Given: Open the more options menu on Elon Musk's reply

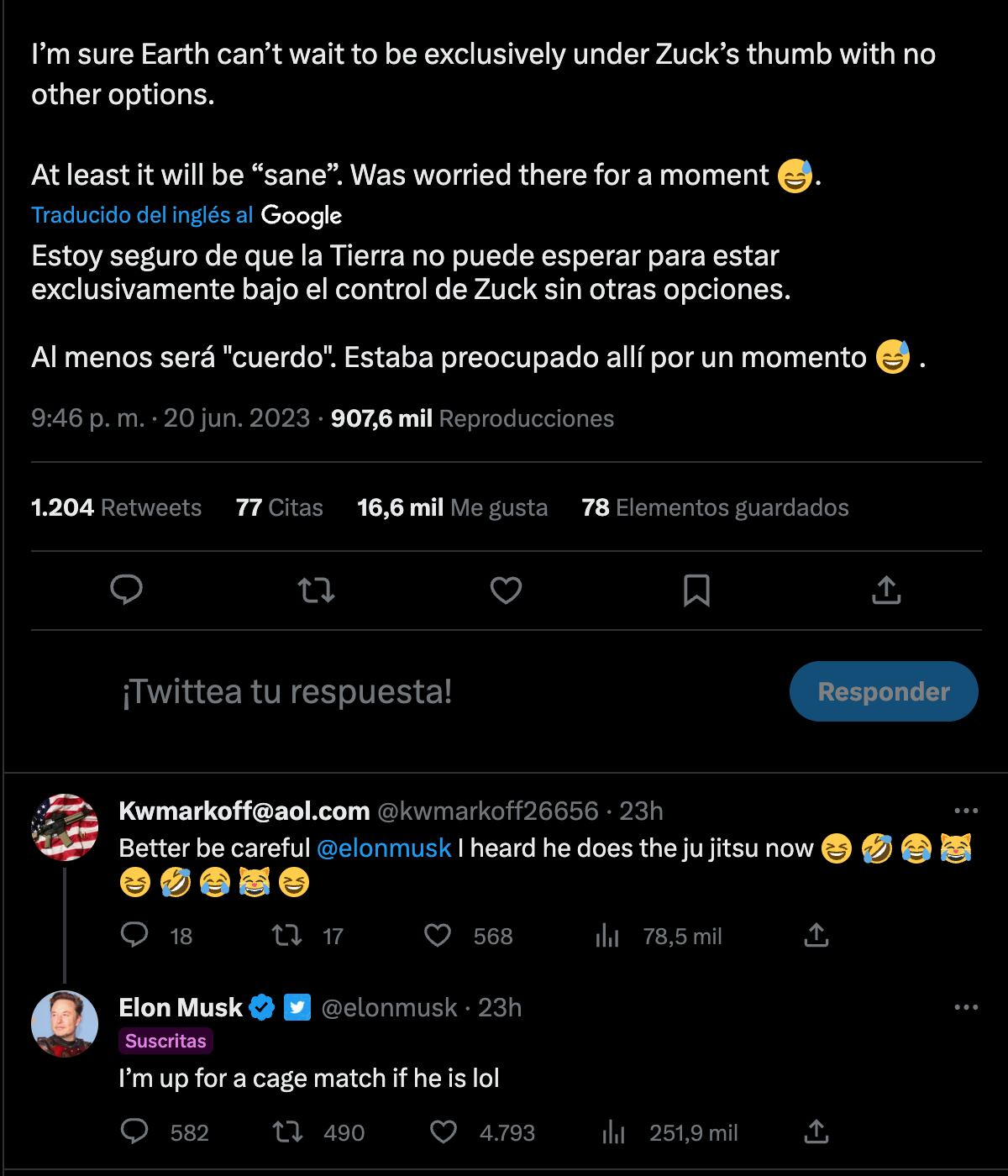Looking at the screenshot, I should [966, 1008].
